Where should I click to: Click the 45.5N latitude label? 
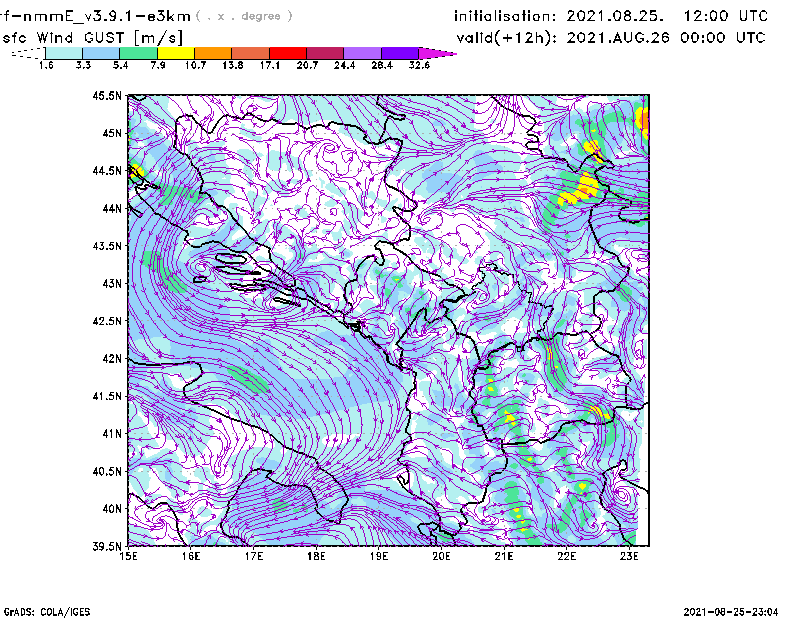tap(107, 95)
